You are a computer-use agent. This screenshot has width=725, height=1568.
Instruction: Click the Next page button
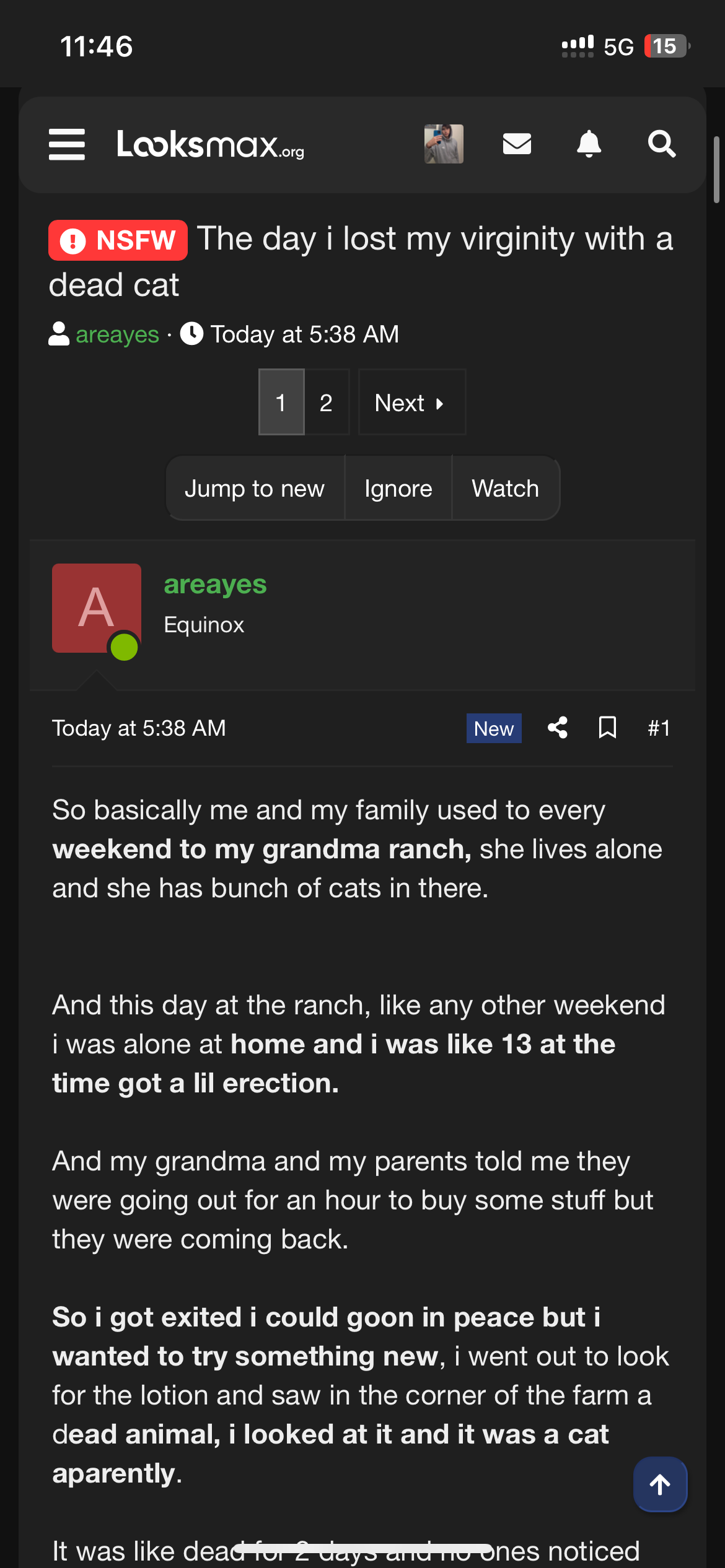411,403
